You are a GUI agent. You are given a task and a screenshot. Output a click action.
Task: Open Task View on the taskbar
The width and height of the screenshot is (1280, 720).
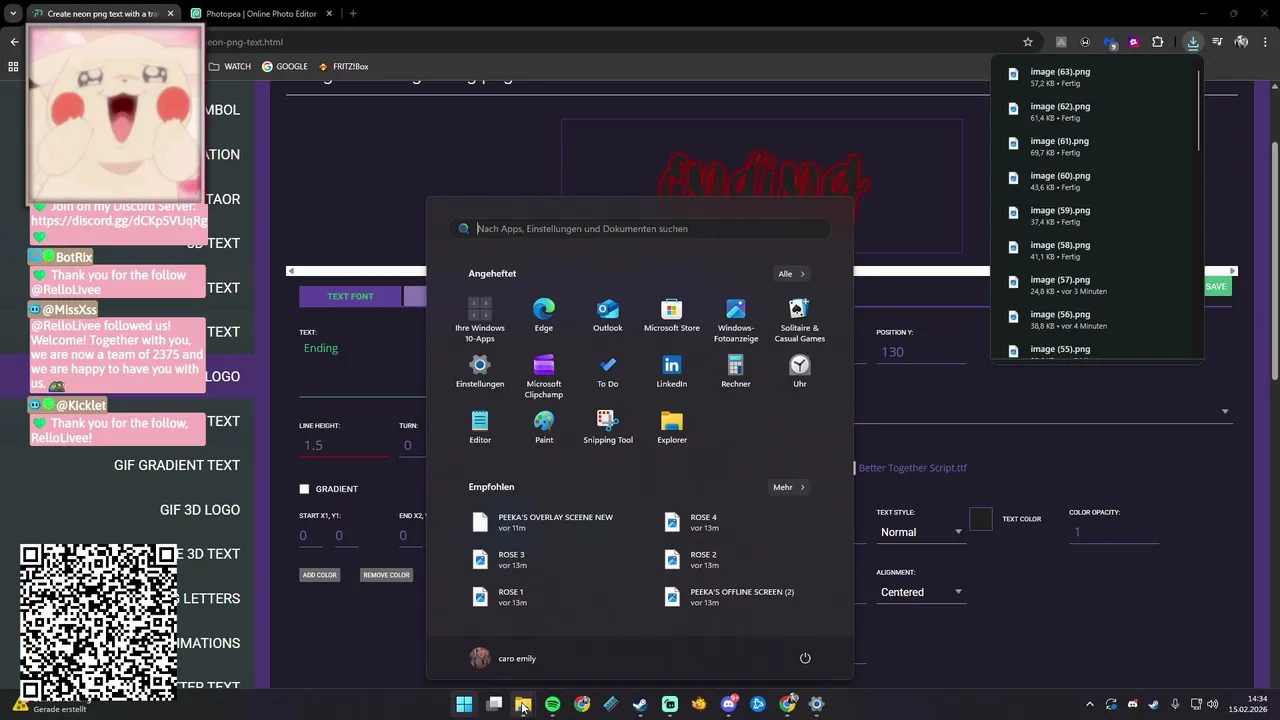click(x=494, y=704)
